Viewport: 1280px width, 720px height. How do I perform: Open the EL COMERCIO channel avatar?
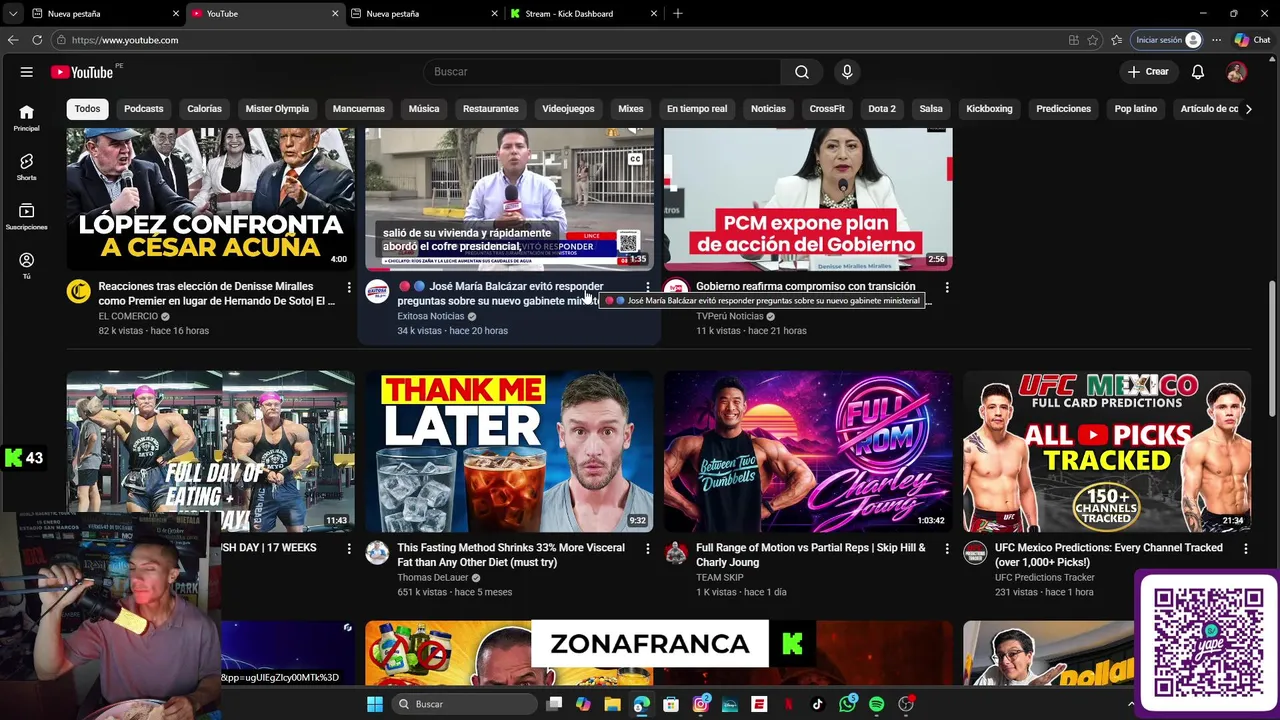click(78, 292)
